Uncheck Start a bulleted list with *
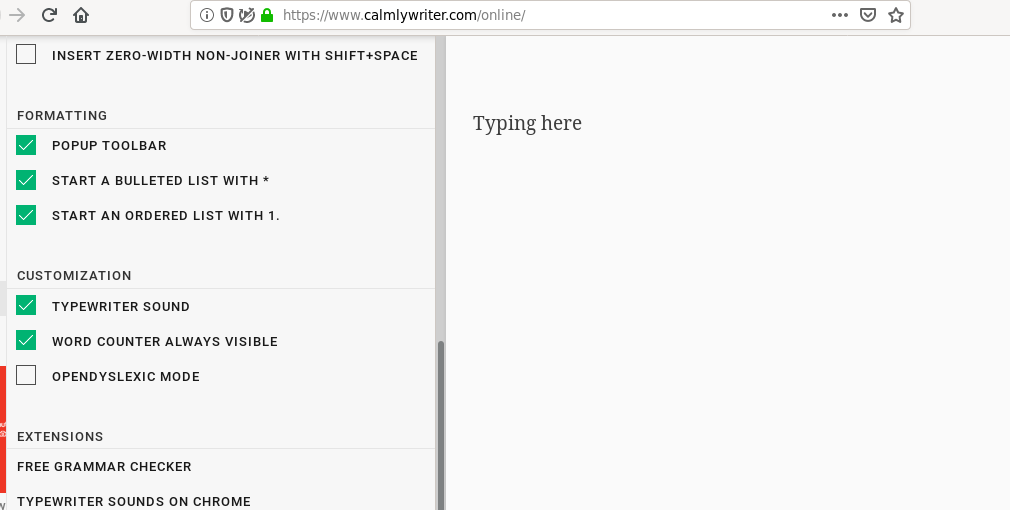 (26, 180)
